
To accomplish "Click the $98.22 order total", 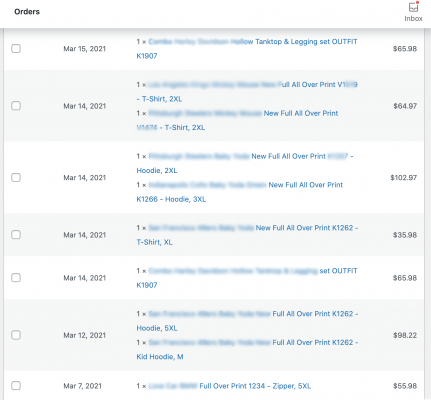I will [405, 335].
